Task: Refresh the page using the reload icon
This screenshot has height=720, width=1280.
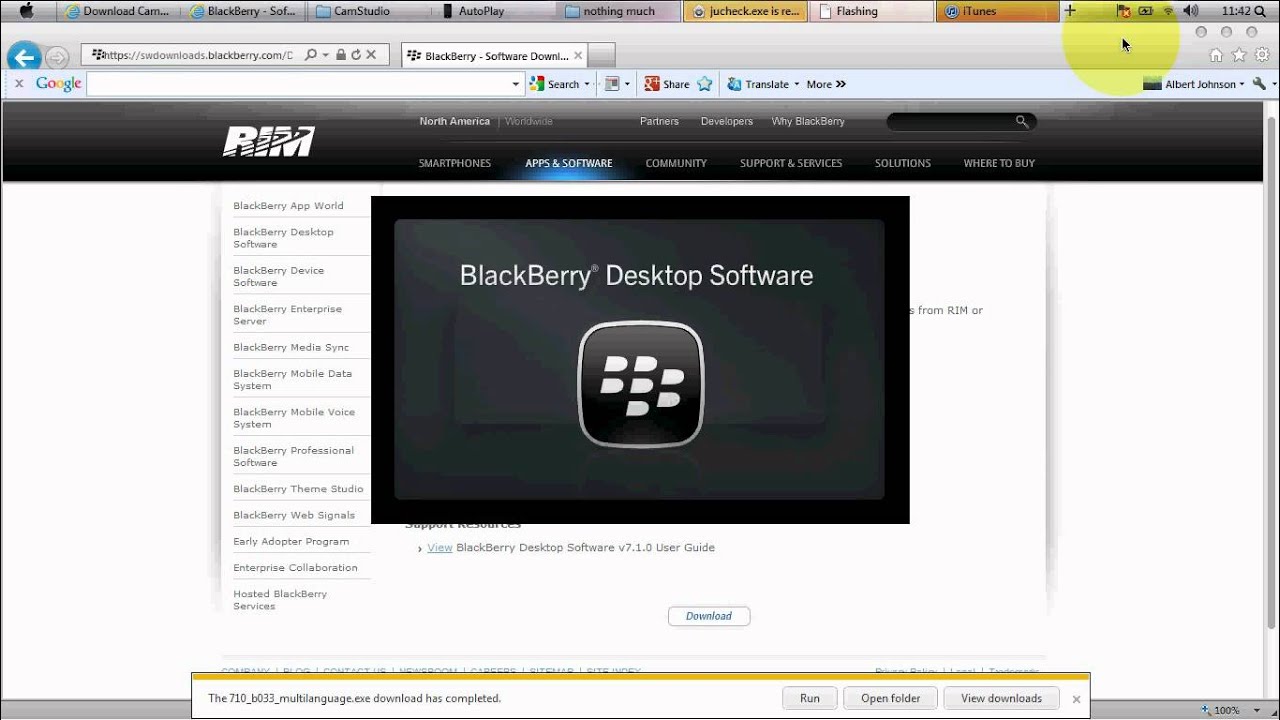Action: [356, 56]
